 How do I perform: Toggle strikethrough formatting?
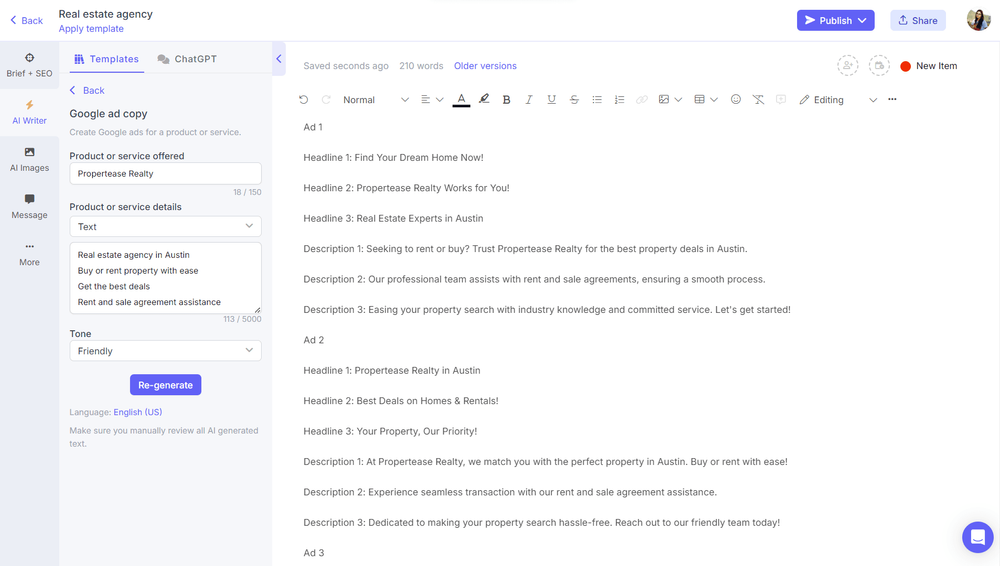click(x=574, y=100)
